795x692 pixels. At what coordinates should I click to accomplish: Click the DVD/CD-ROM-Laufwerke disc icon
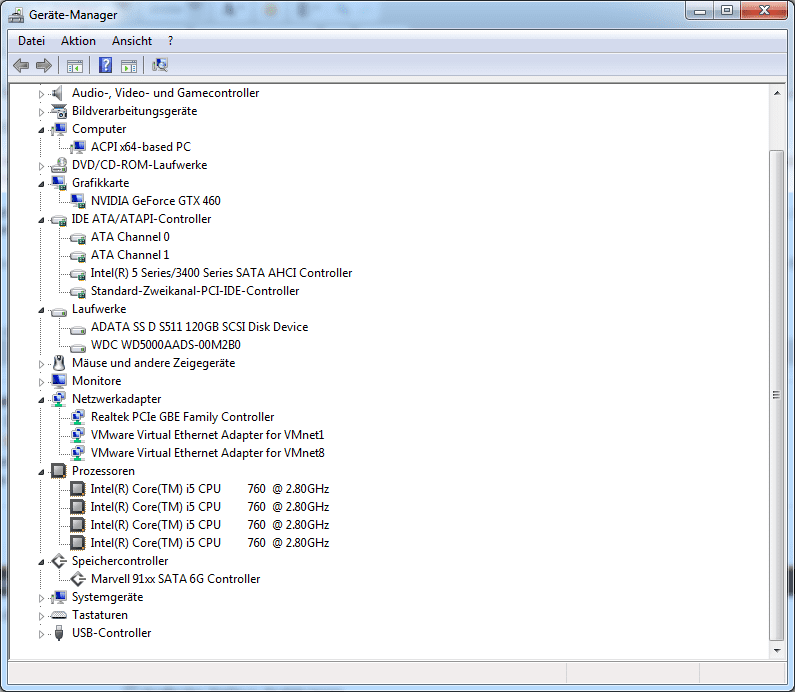pos(58,165)
